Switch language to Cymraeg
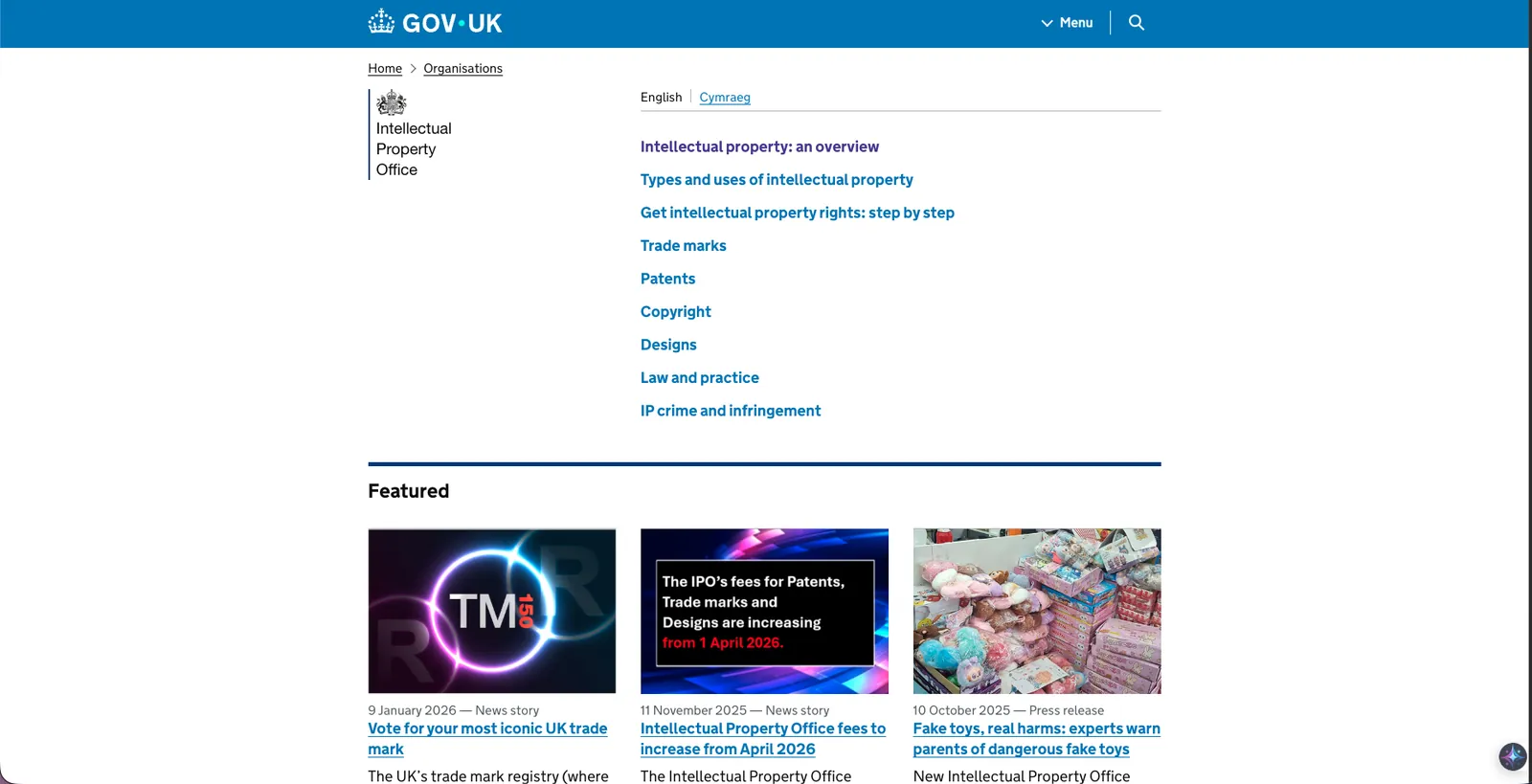 (725, 98)
